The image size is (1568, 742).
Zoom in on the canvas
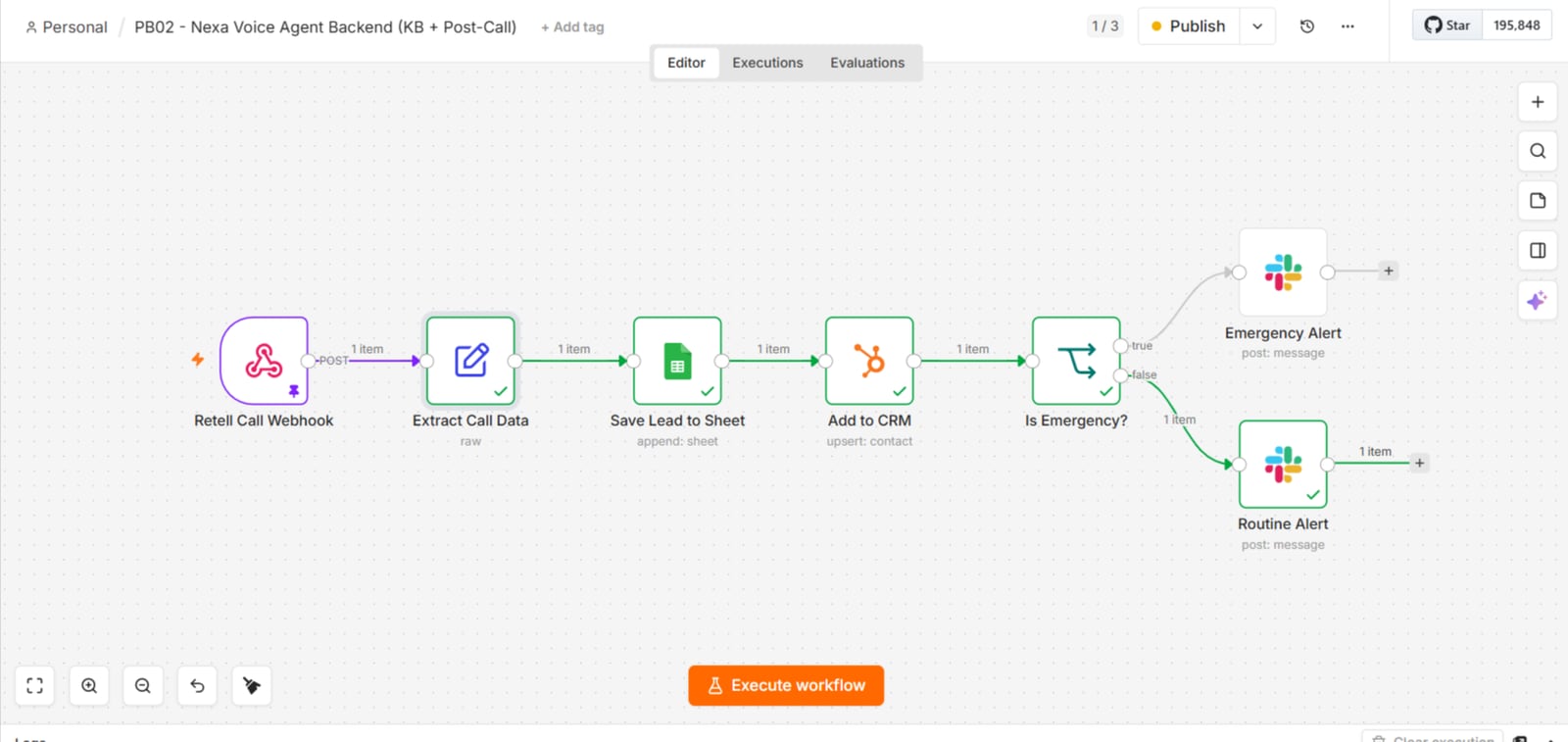tap(89, 685)
